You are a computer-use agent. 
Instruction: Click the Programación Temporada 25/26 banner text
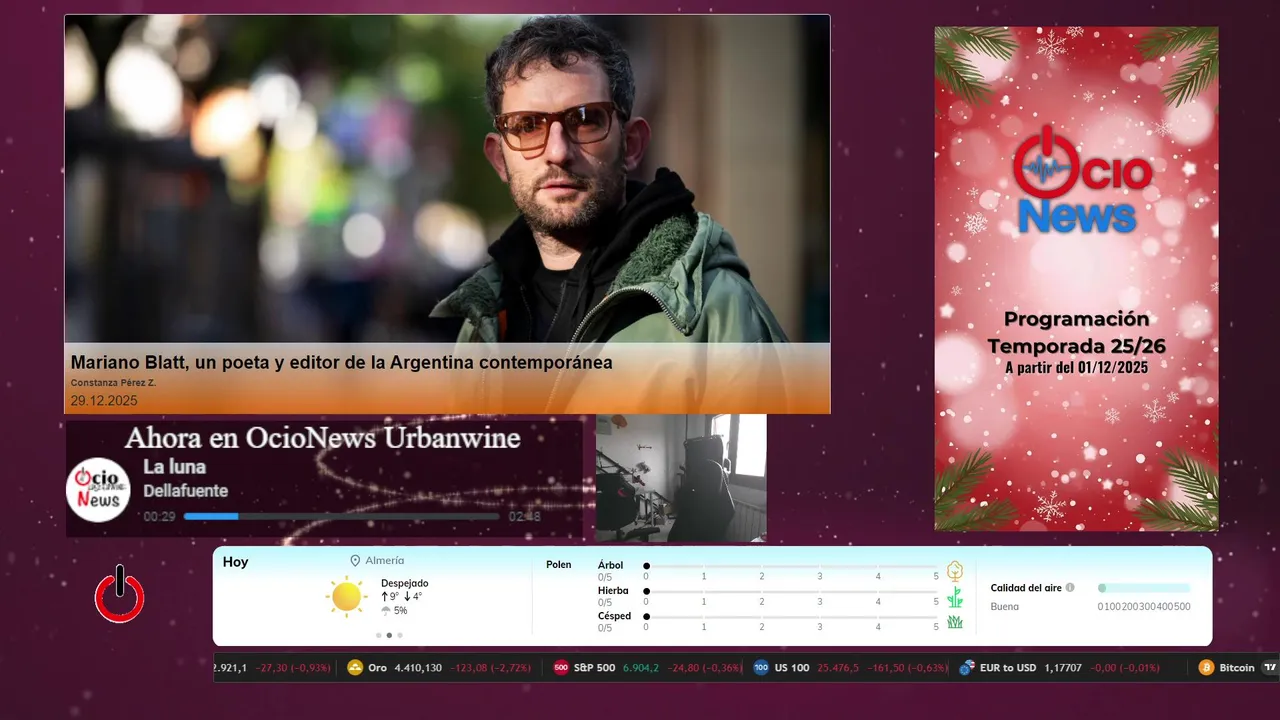click(x=1076, y=333)
